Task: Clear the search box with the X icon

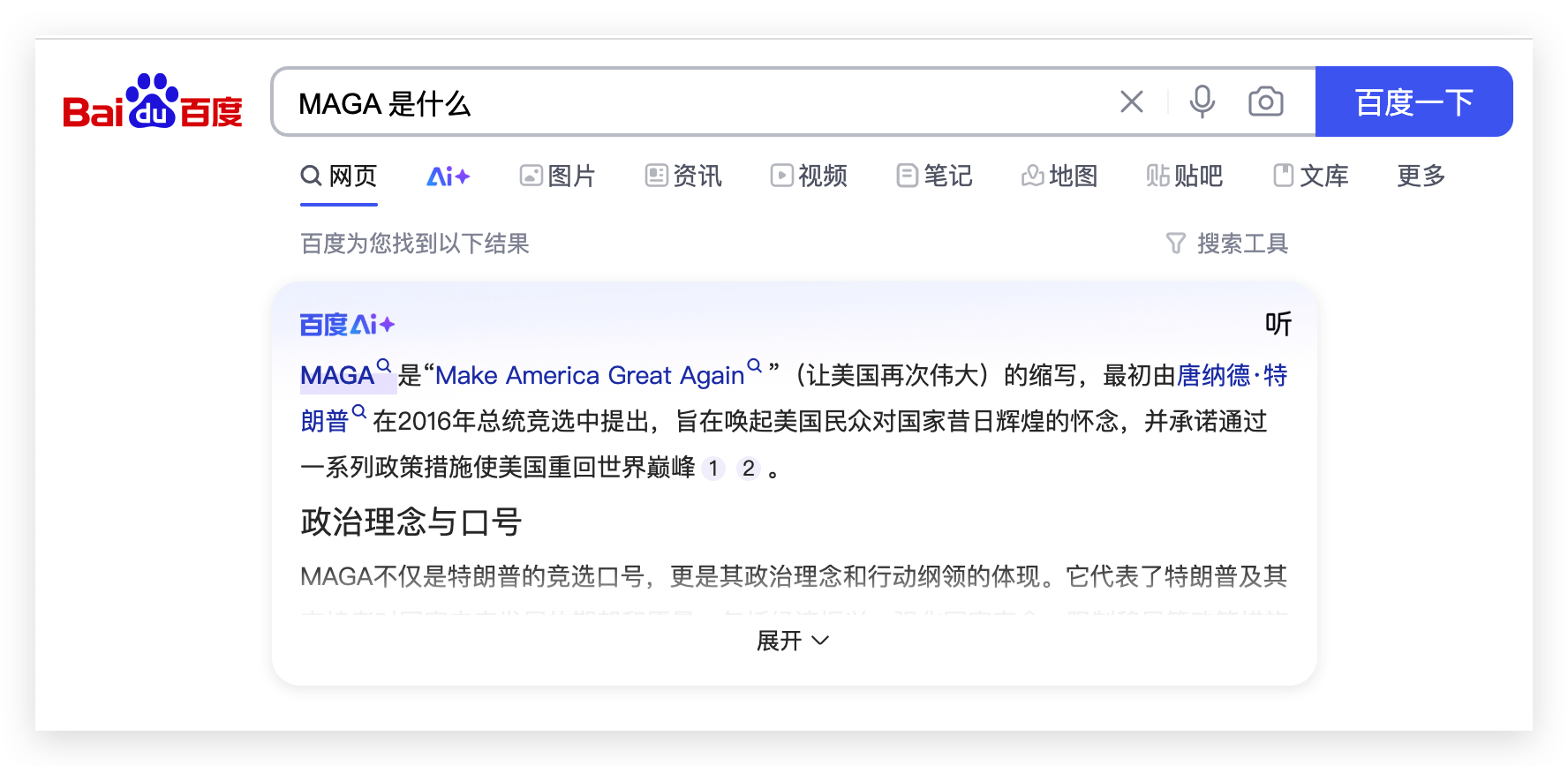Action: click(x=1131, y=102)
